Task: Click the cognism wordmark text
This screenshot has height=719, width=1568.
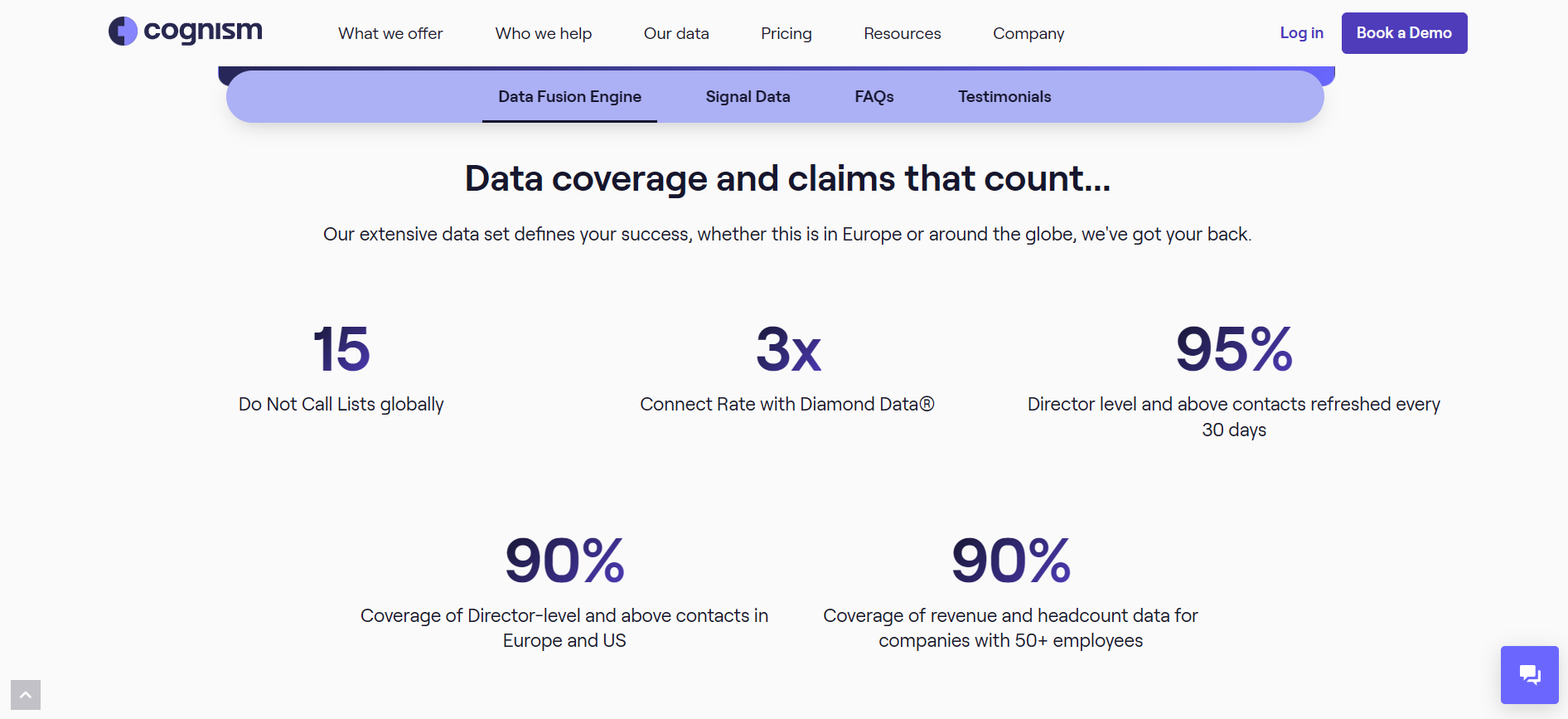Action: click(203, 32)
